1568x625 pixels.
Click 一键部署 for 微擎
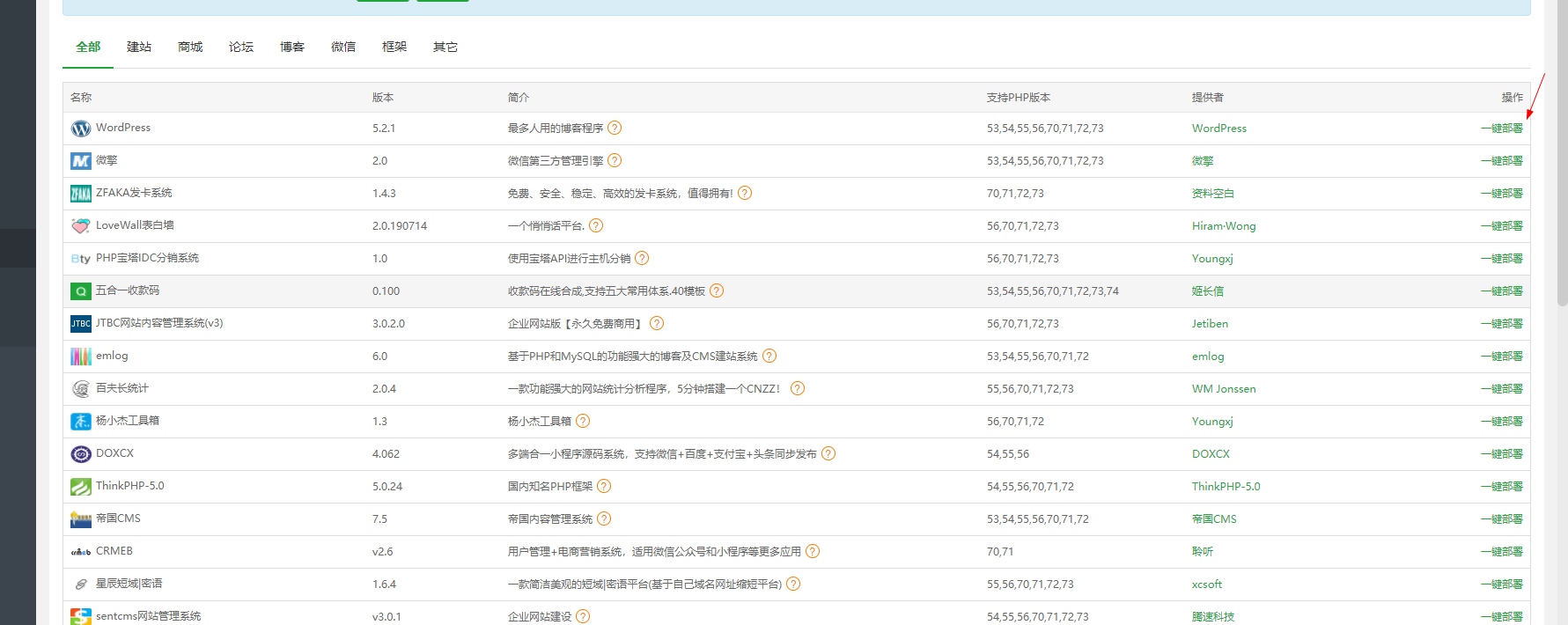[x=1502, y=161]
